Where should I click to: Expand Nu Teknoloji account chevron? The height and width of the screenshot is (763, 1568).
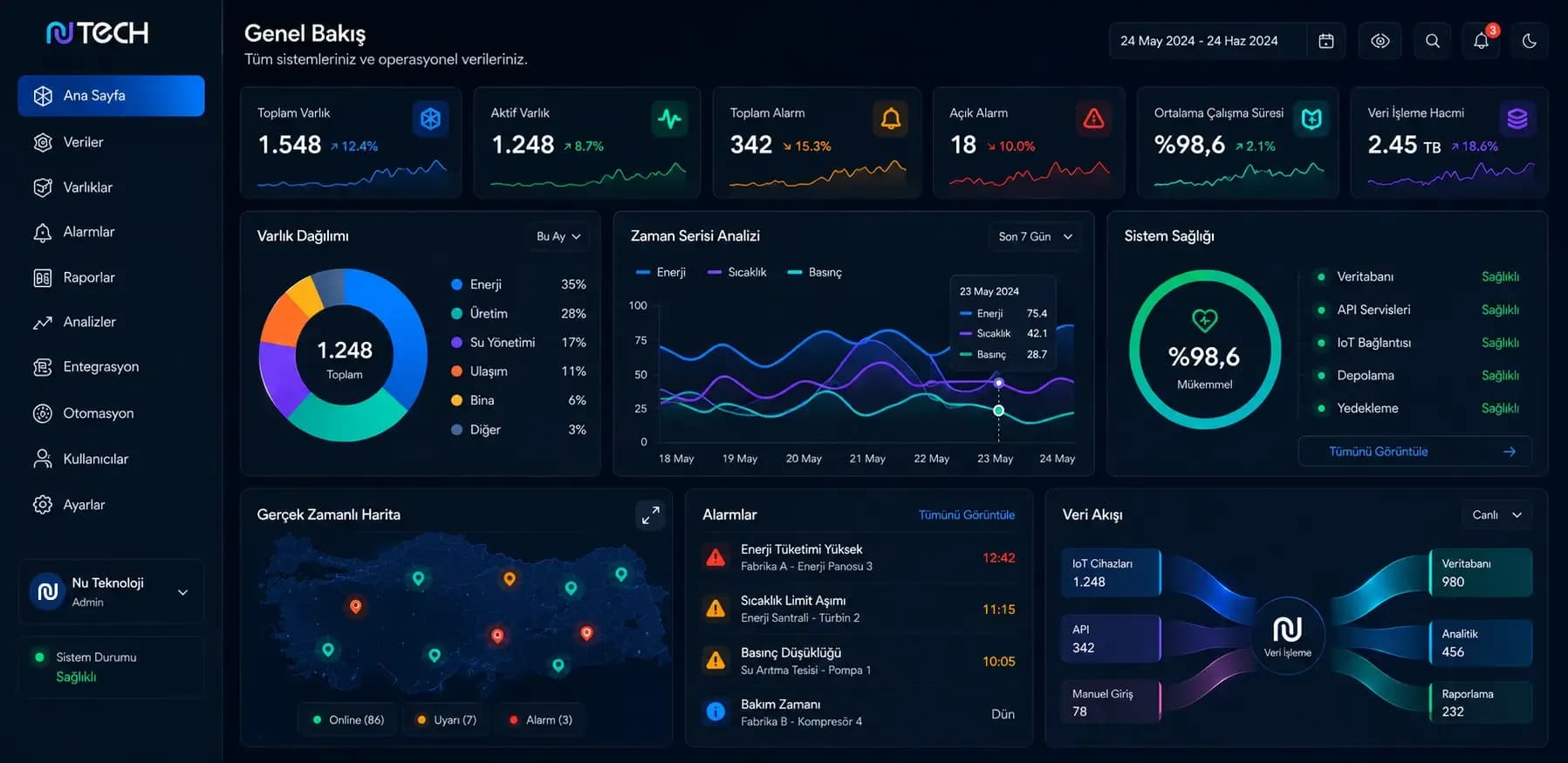coord(183,592)
